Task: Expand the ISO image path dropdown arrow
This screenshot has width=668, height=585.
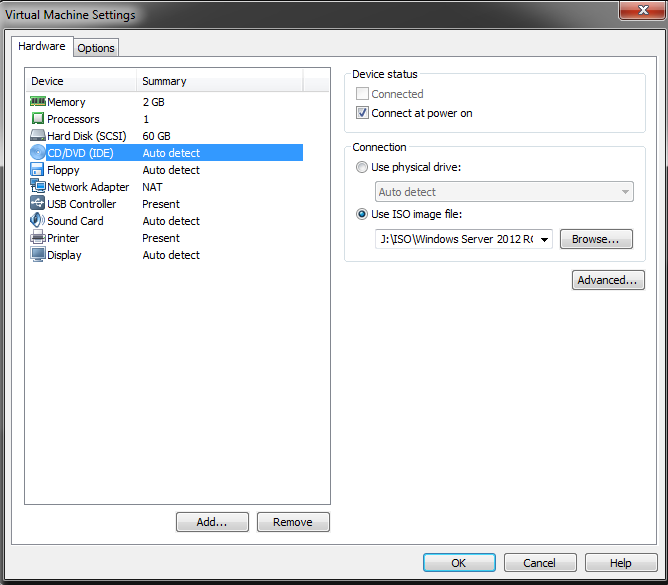Action: click(x=544, y=239)
